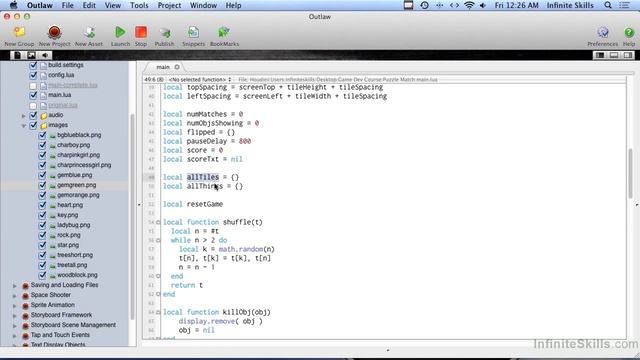Switch to right layout view icon
The width and height of the screenshot is (640, 360).
click(x=628, y=55)
